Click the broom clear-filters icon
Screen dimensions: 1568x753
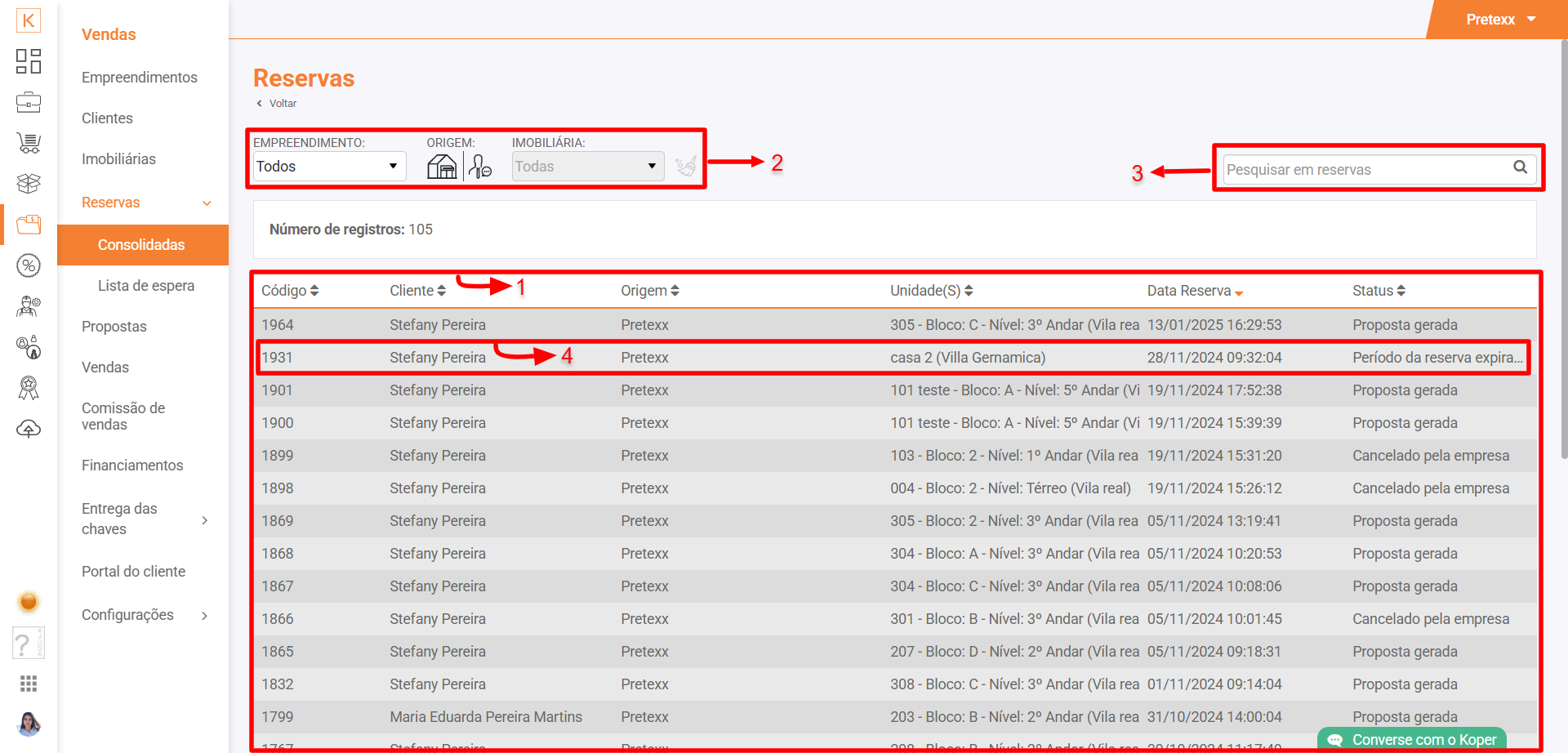[x=686, y=167]
